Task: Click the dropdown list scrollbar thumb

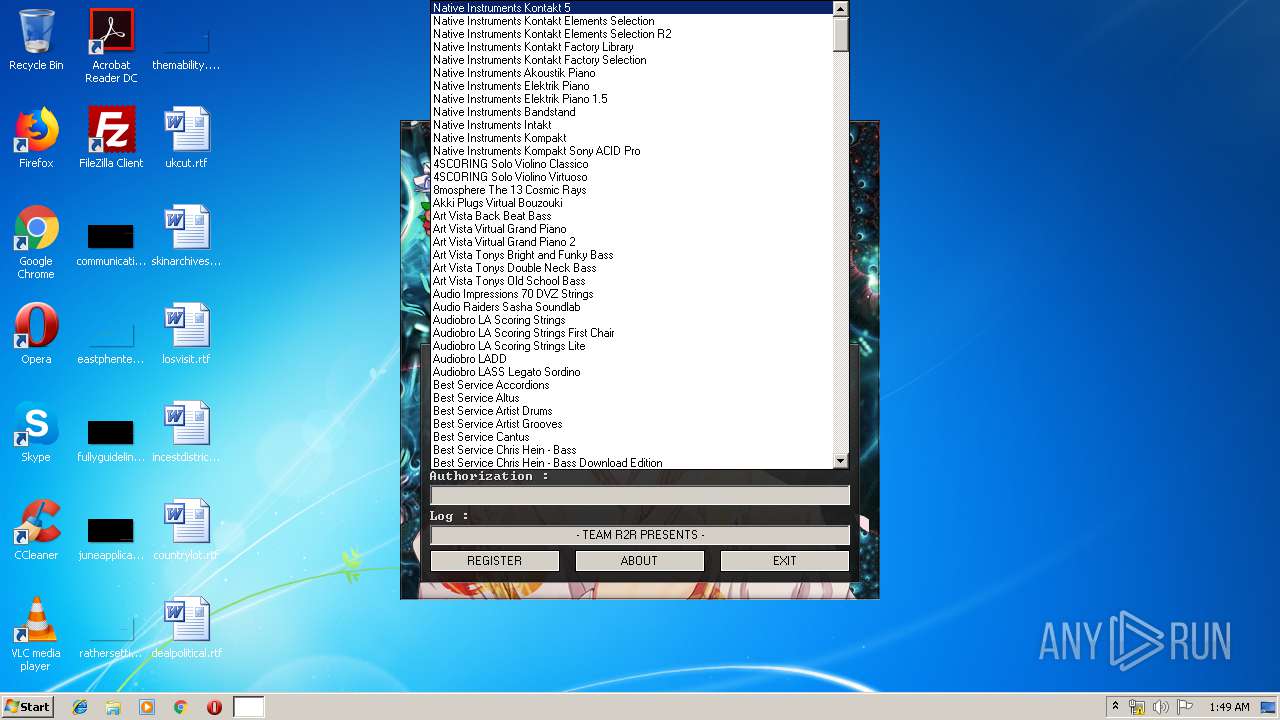Action: [840, 34]
